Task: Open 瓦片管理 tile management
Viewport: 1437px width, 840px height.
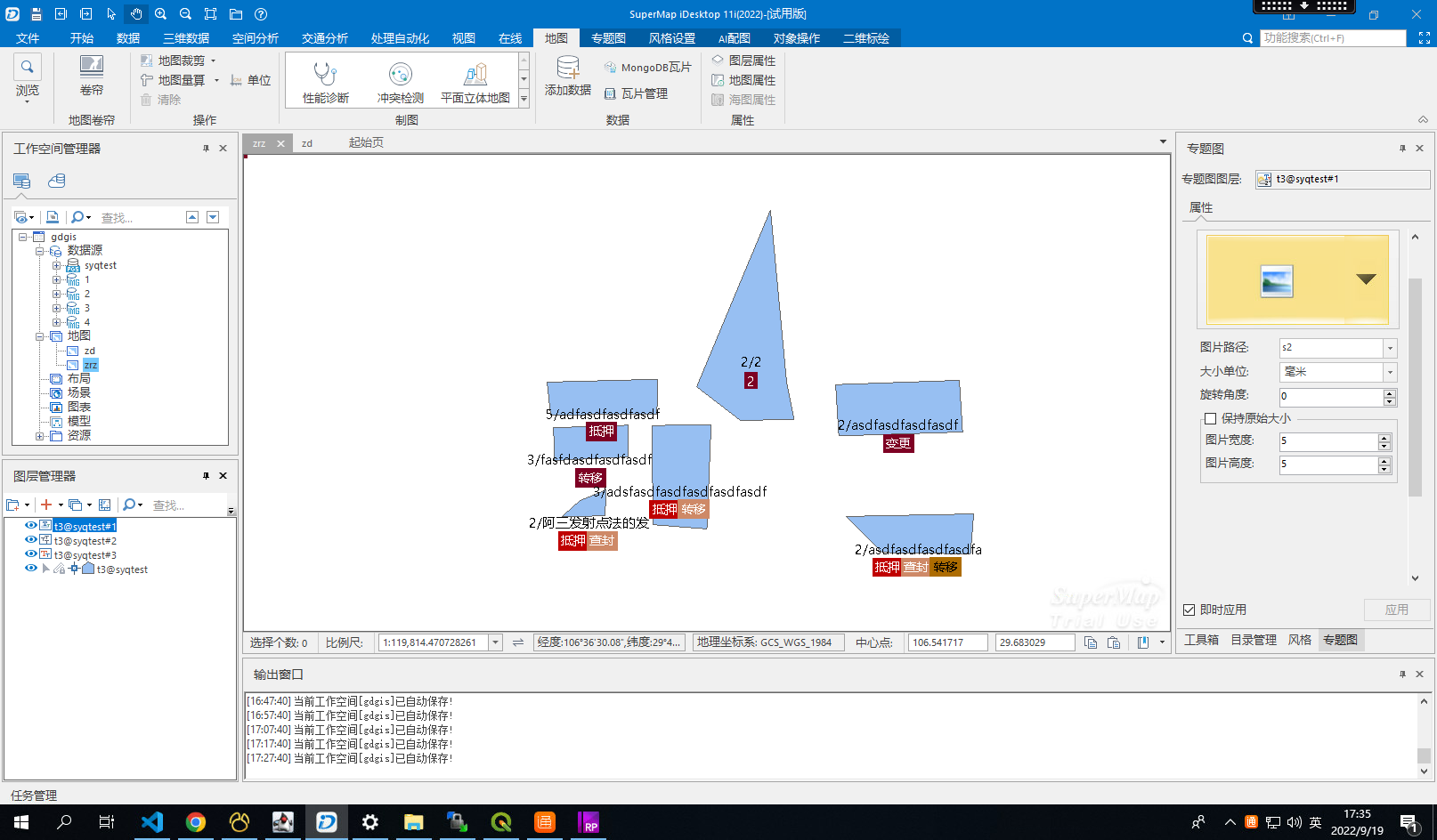Action: coord(636,93)
